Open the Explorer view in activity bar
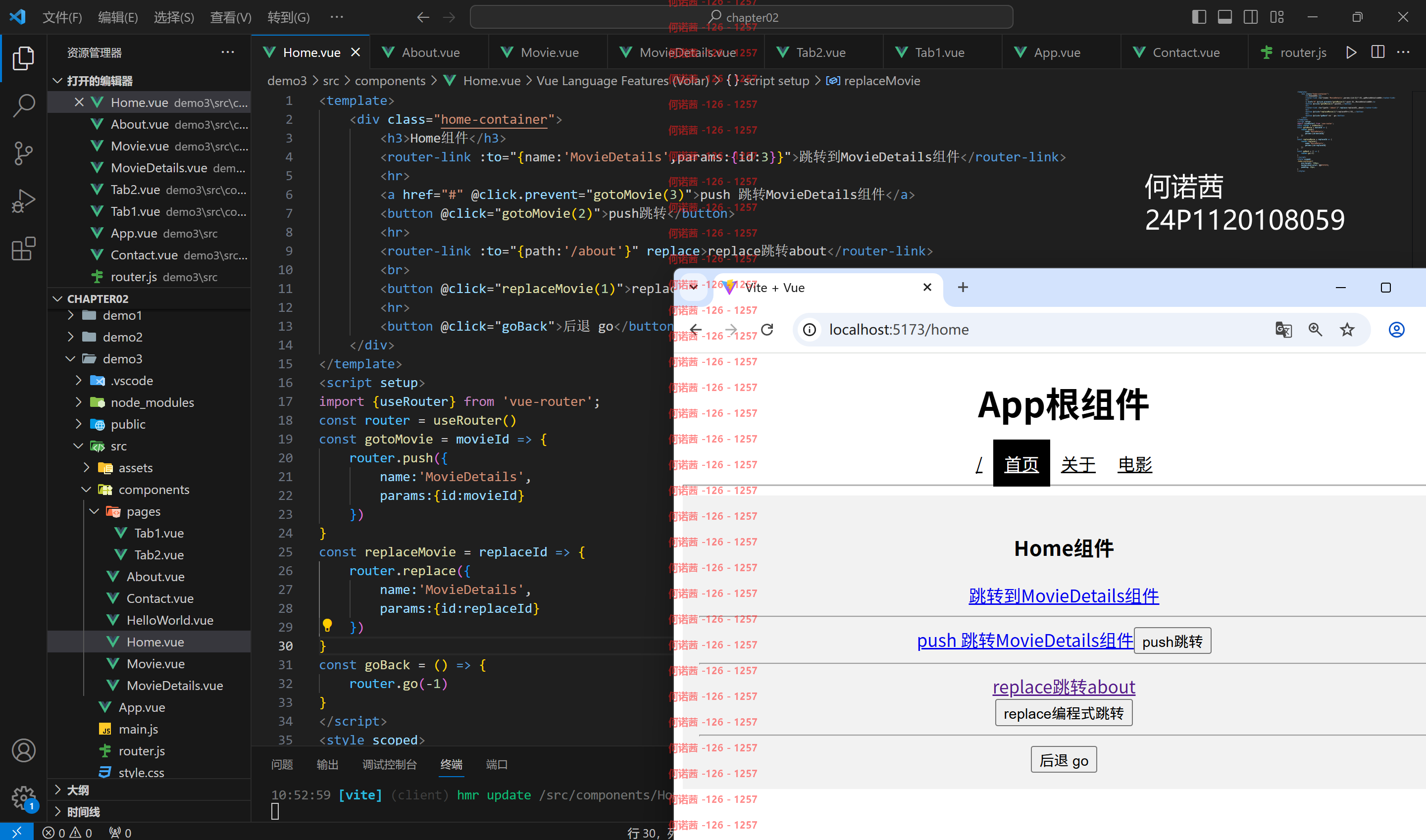The width and height of the screenshot is (1426, 840). [x=23, y=58]
